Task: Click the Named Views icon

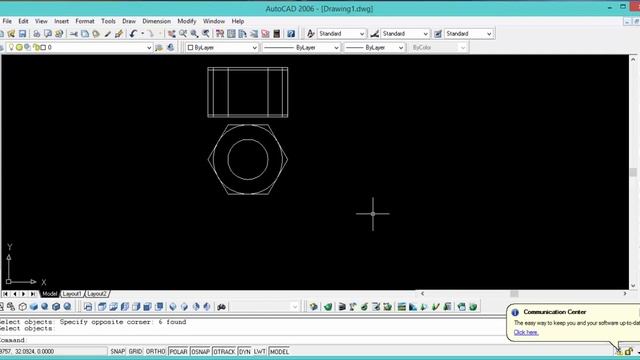Action: click(88, 307)
